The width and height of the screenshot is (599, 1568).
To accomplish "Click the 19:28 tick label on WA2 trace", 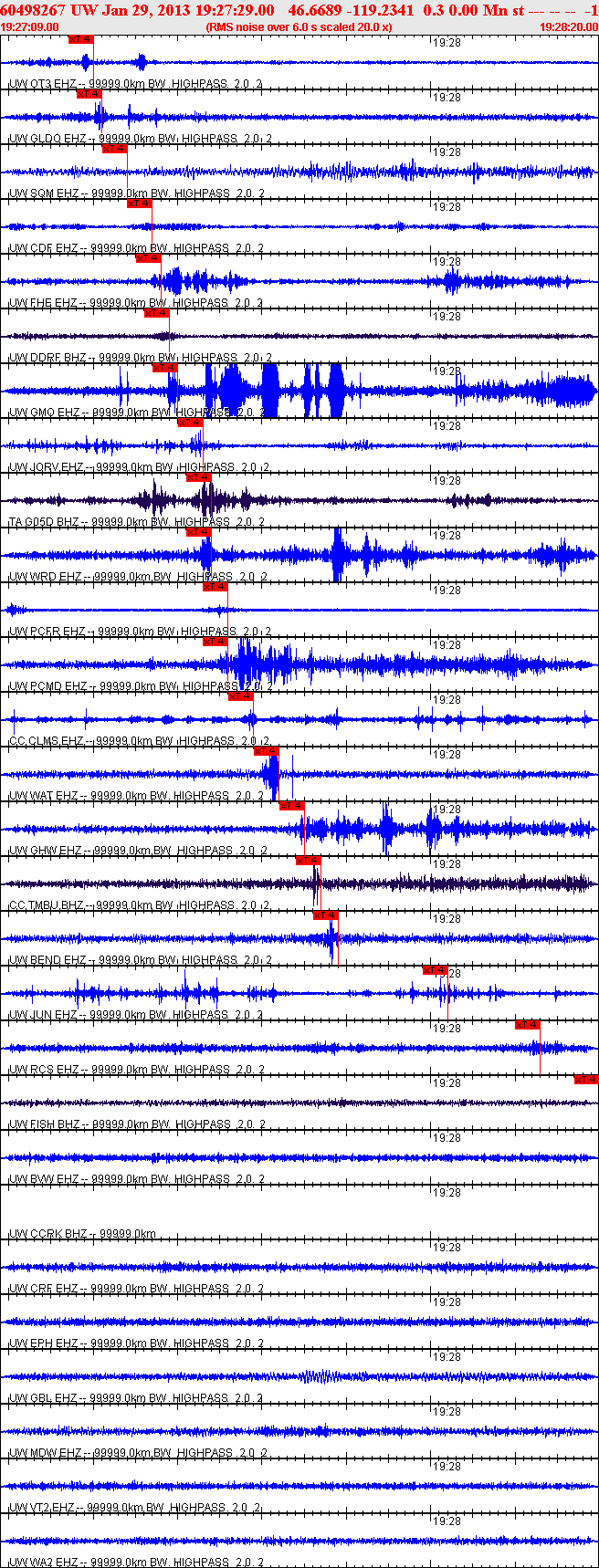I will (x=447, y=1521).
